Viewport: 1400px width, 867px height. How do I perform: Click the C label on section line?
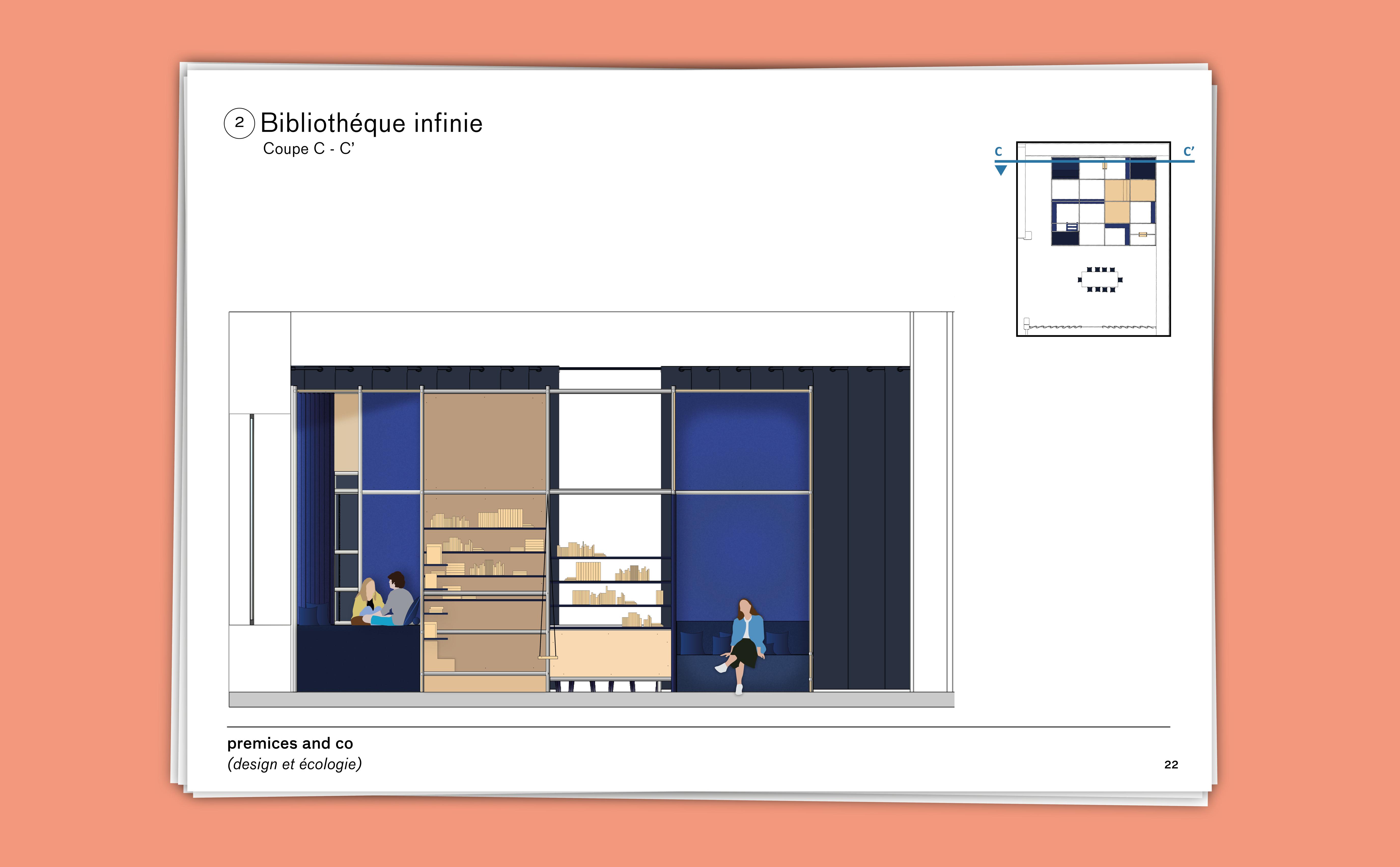click(998, 151)
